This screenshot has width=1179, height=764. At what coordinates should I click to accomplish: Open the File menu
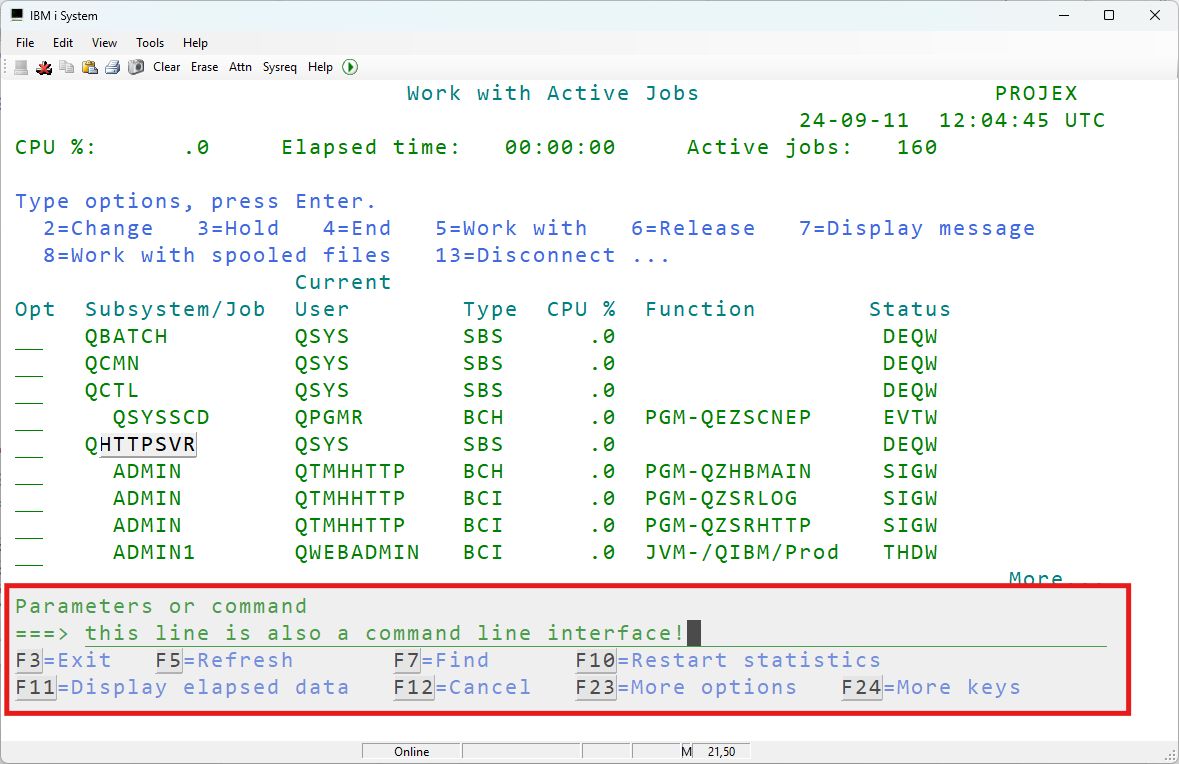click(25, 43)
